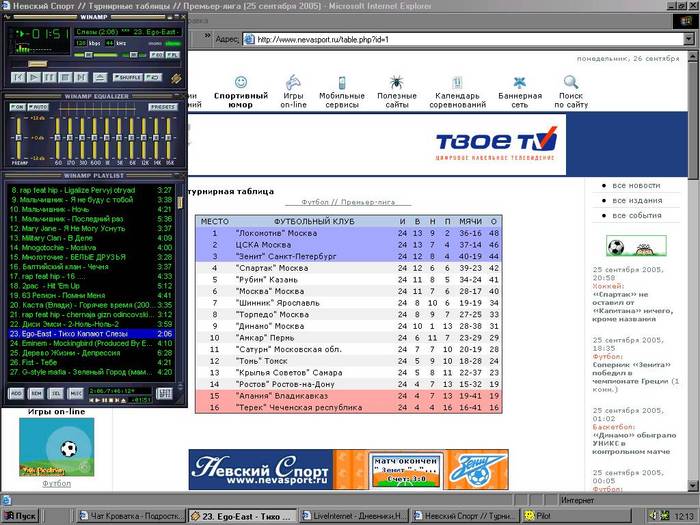
Task: Click the Футбол // Премьер-лига link
Action: [348, 202]
